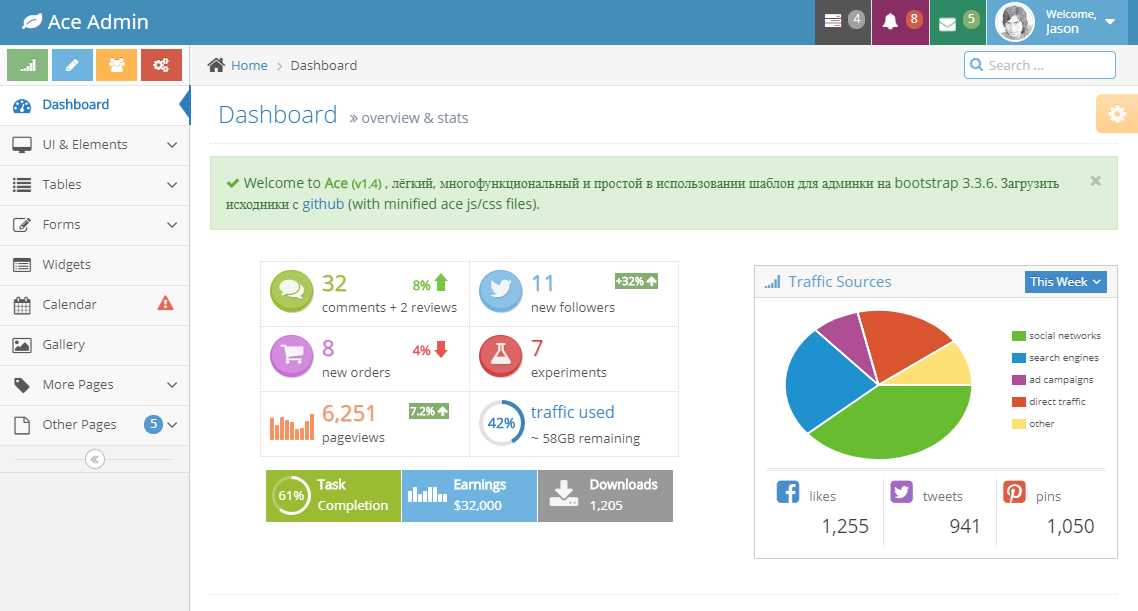Open Widgets in the sidebar

point(94,265)
